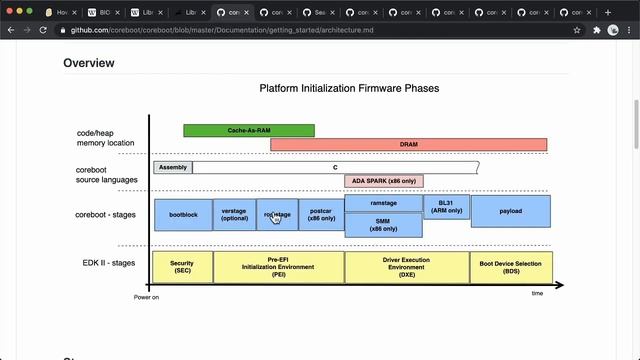Viewport: 640px width, 360px height.
Task: Close the active GitHub architecture tab
Action: tap(246, 13)
